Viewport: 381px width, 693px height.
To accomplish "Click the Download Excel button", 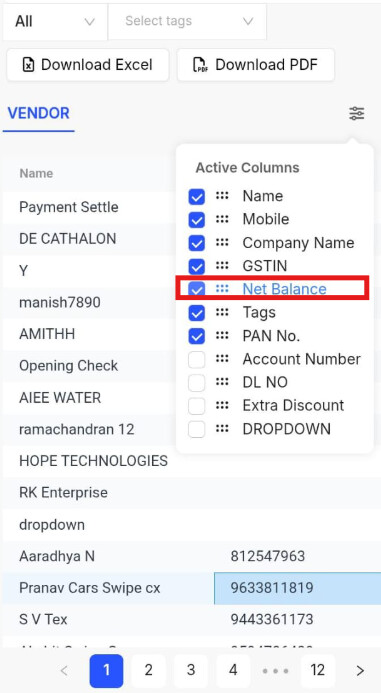I will coord(88,65).
